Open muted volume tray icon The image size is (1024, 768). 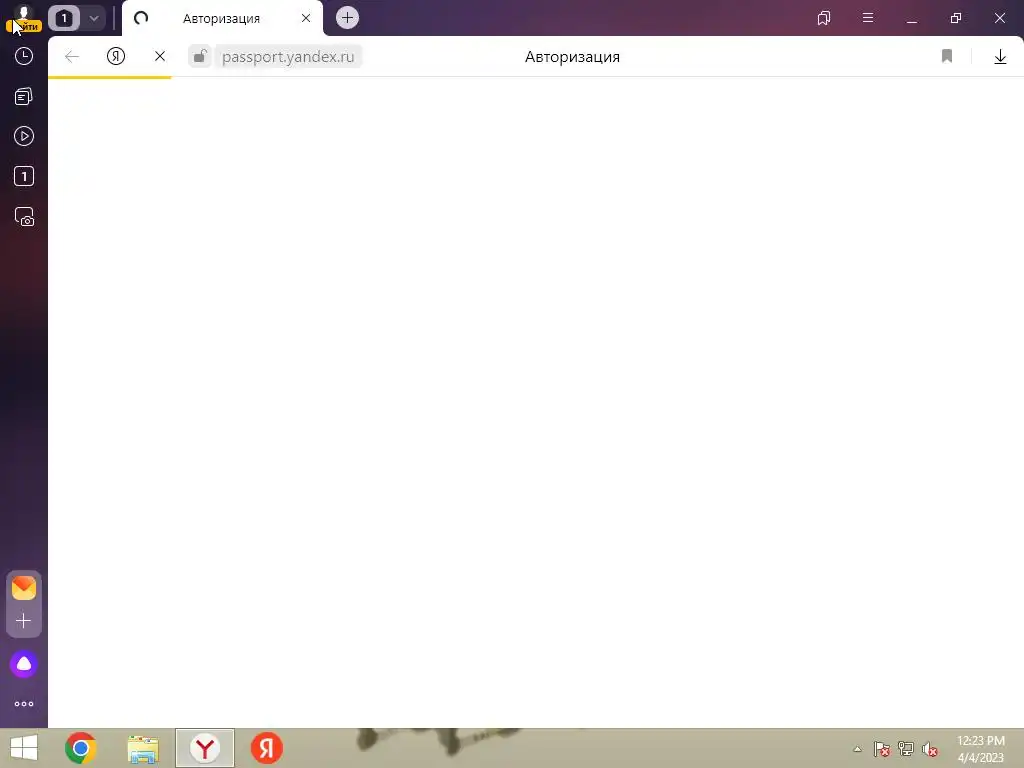[x=930, y=749]
